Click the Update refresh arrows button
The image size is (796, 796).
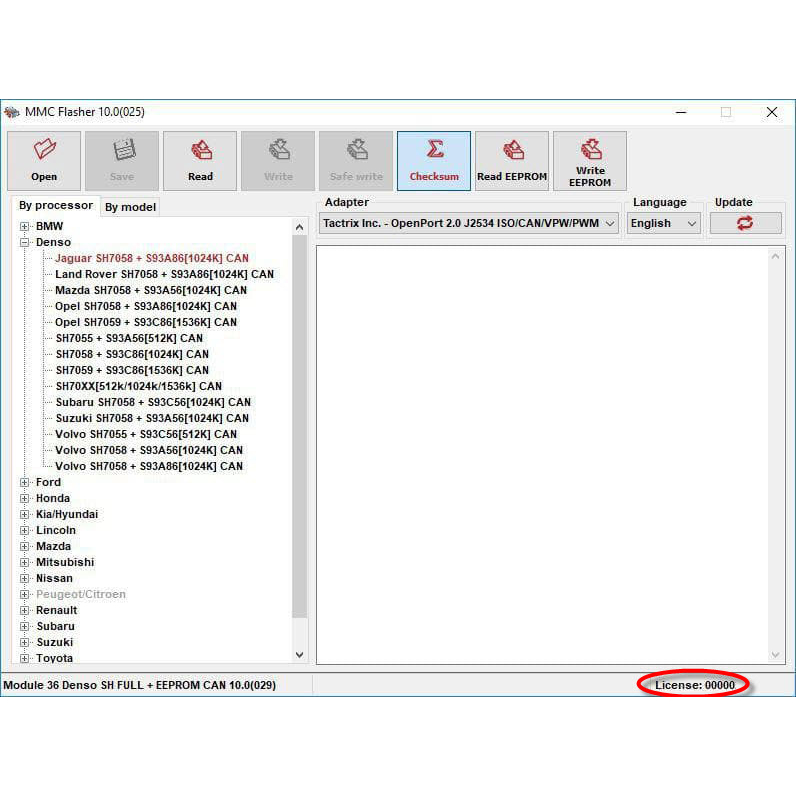(745, 223)
